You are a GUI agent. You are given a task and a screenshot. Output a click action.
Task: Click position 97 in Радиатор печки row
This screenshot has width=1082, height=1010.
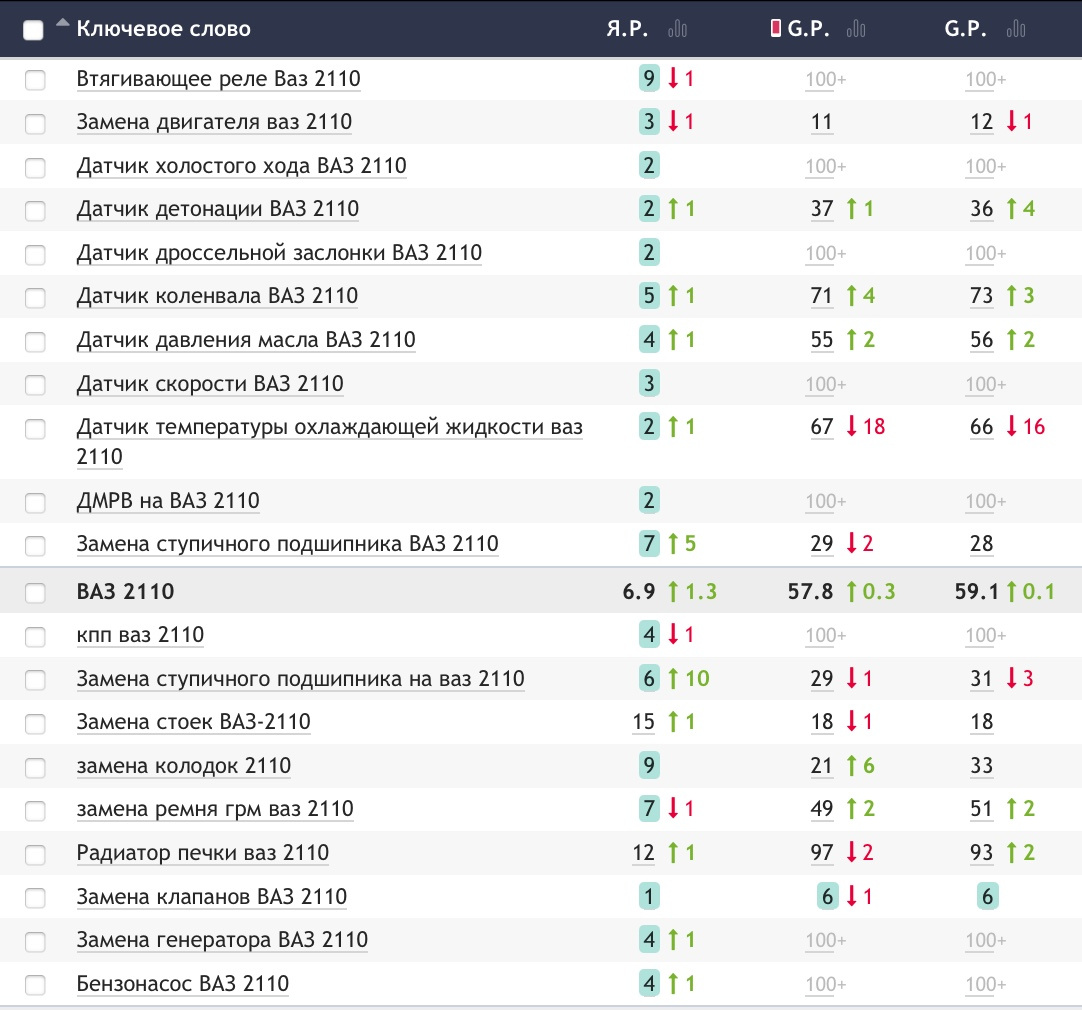(x=822, y=853)
